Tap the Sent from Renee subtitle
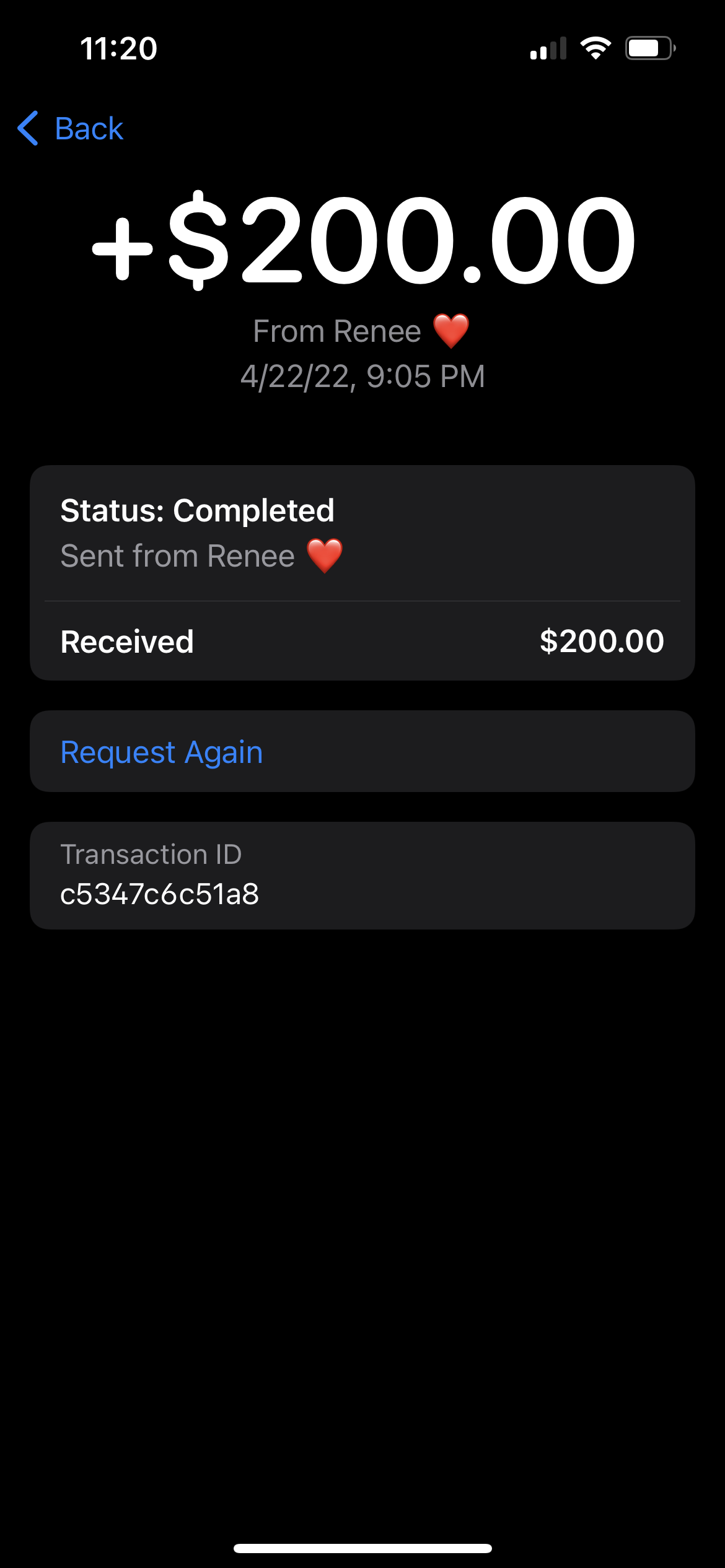725x1568 pixels. pyautogui.click(x=178, y=556)
